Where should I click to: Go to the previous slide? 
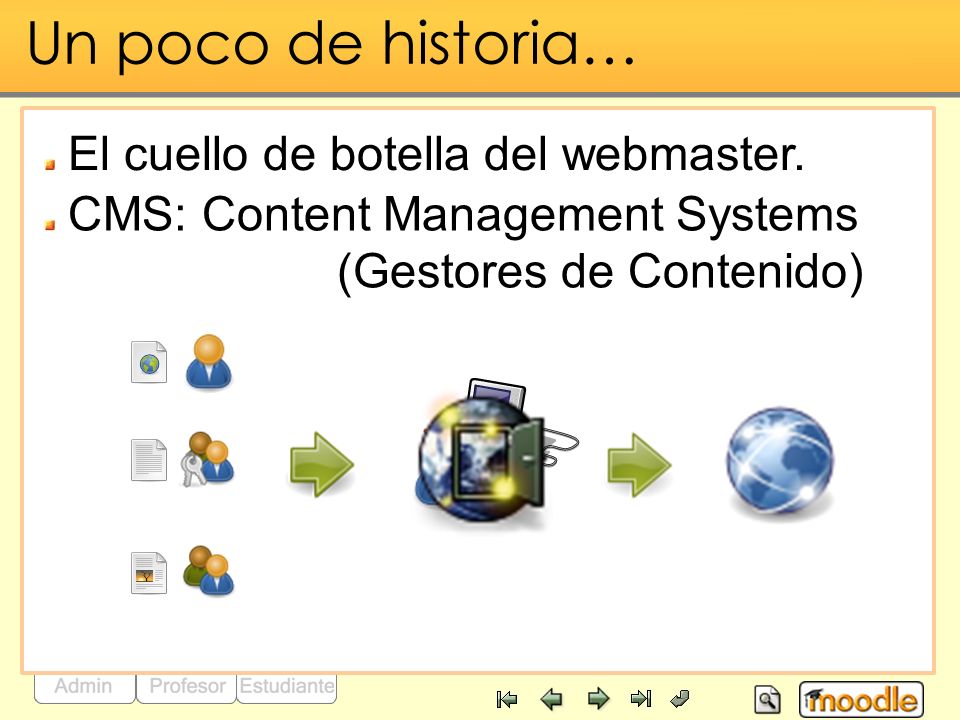552,699
